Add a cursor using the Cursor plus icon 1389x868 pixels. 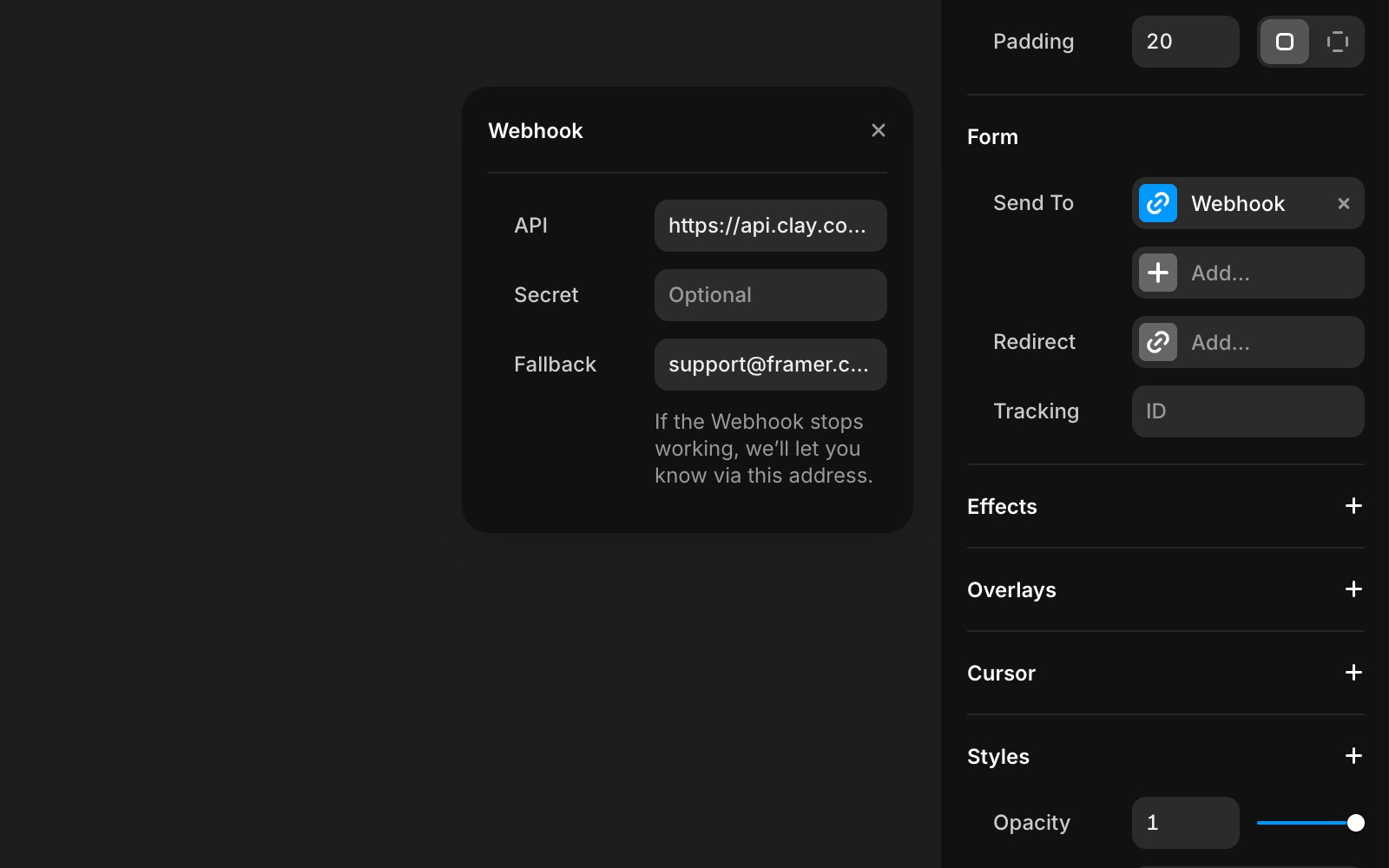tap(1353, 673)
